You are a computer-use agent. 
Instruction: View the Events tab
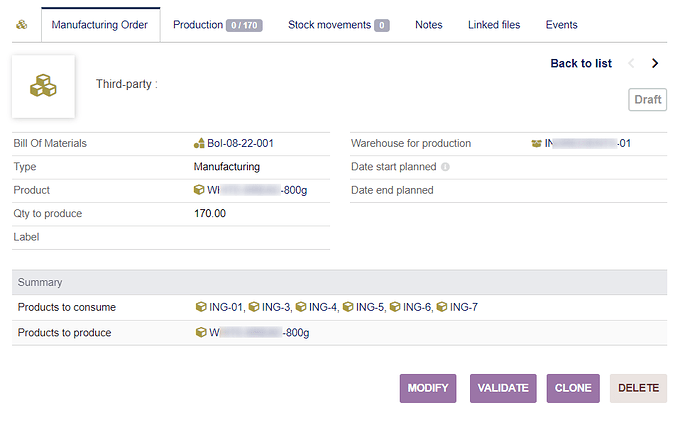coord(561,25)
